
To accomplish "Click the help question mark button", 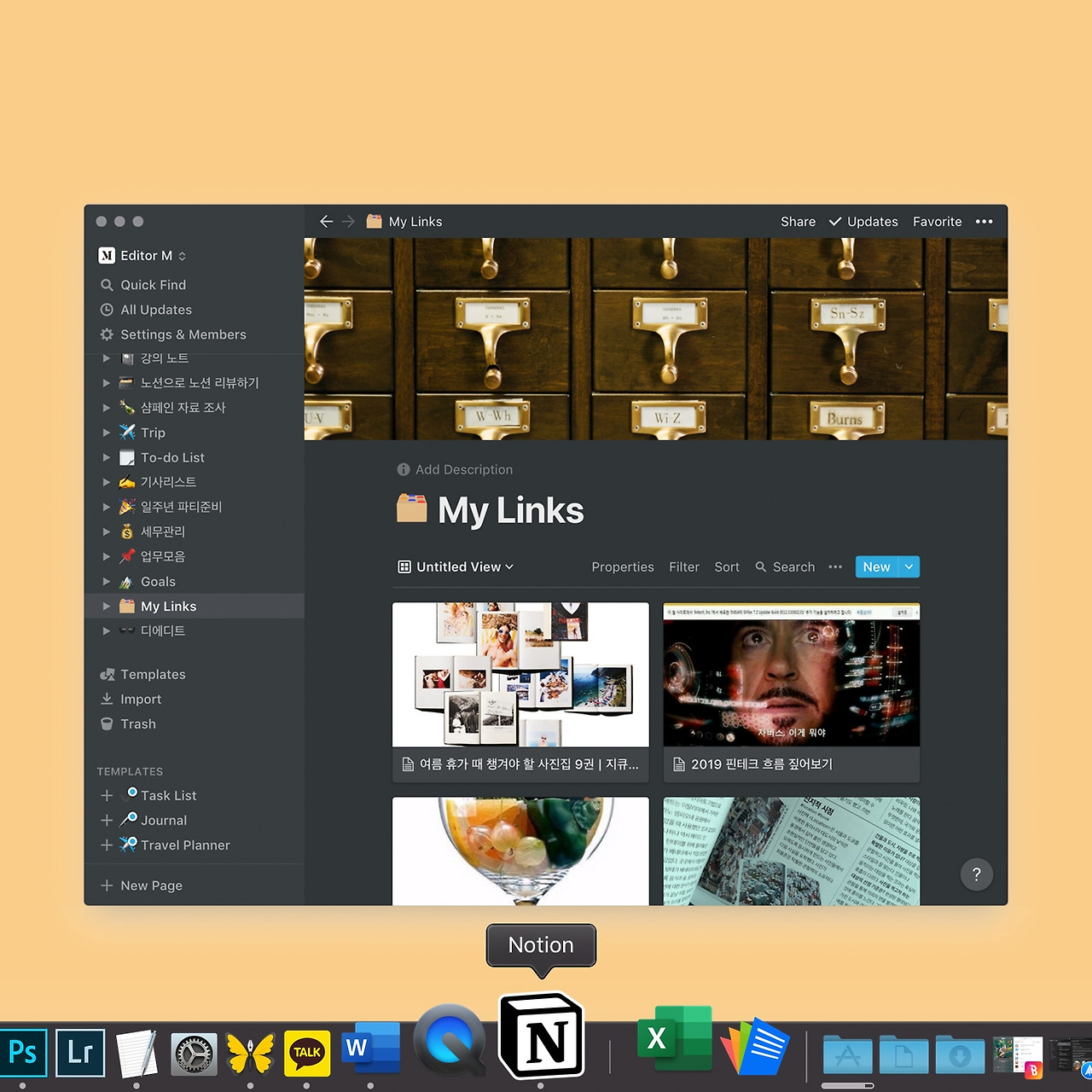I will pos(977,874).
